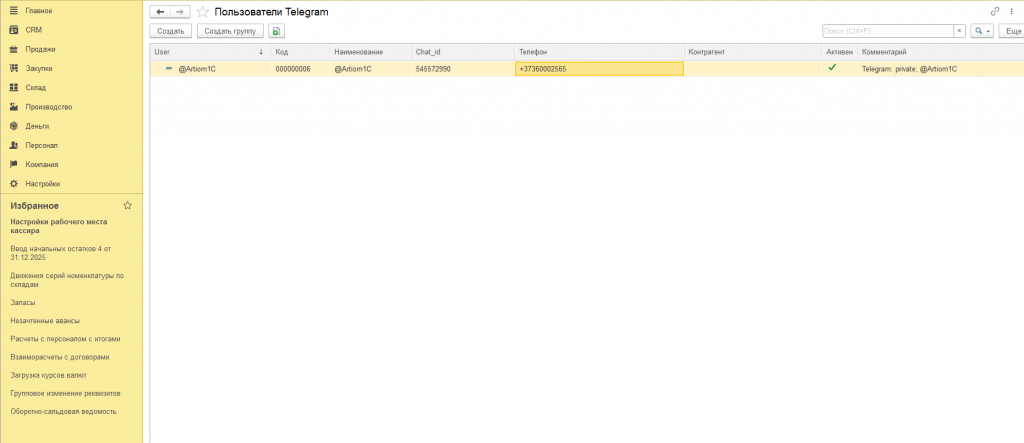Click the copy-element icon next to Создать группу
Screen dimensions: 1024x443
point(276,31)
